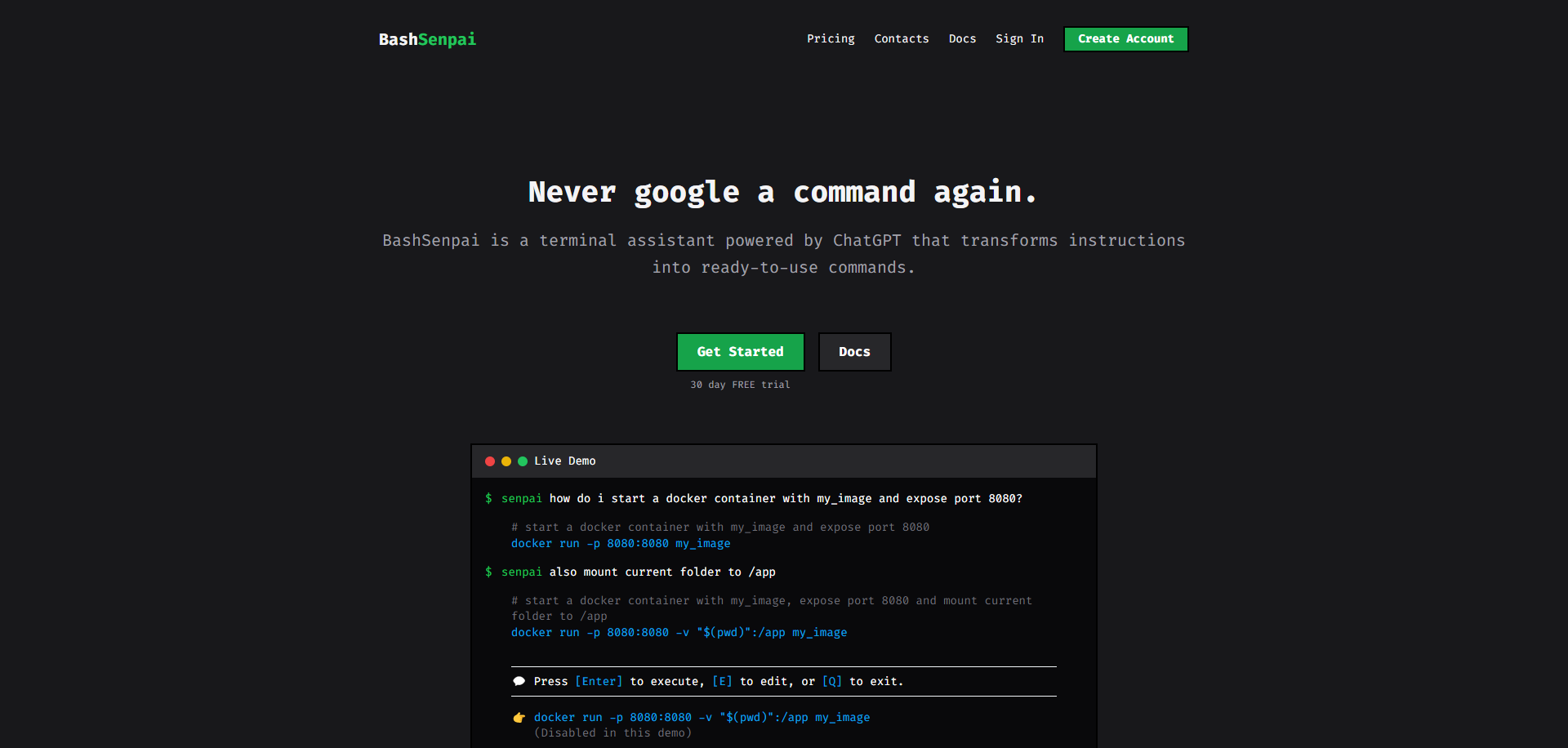Click the green dot in Live Demo titlebar
This screenshot has width=1568, height=748.
(523, 461)
